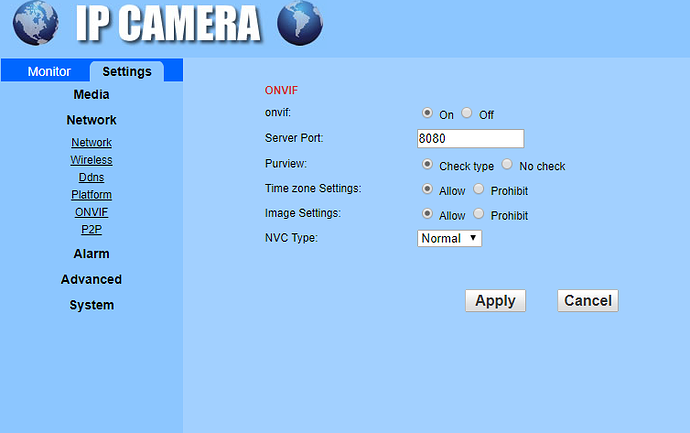Screen dimensions: 690x433
Task: Open the Advanced settings section
Action: (x=91, y=279)
